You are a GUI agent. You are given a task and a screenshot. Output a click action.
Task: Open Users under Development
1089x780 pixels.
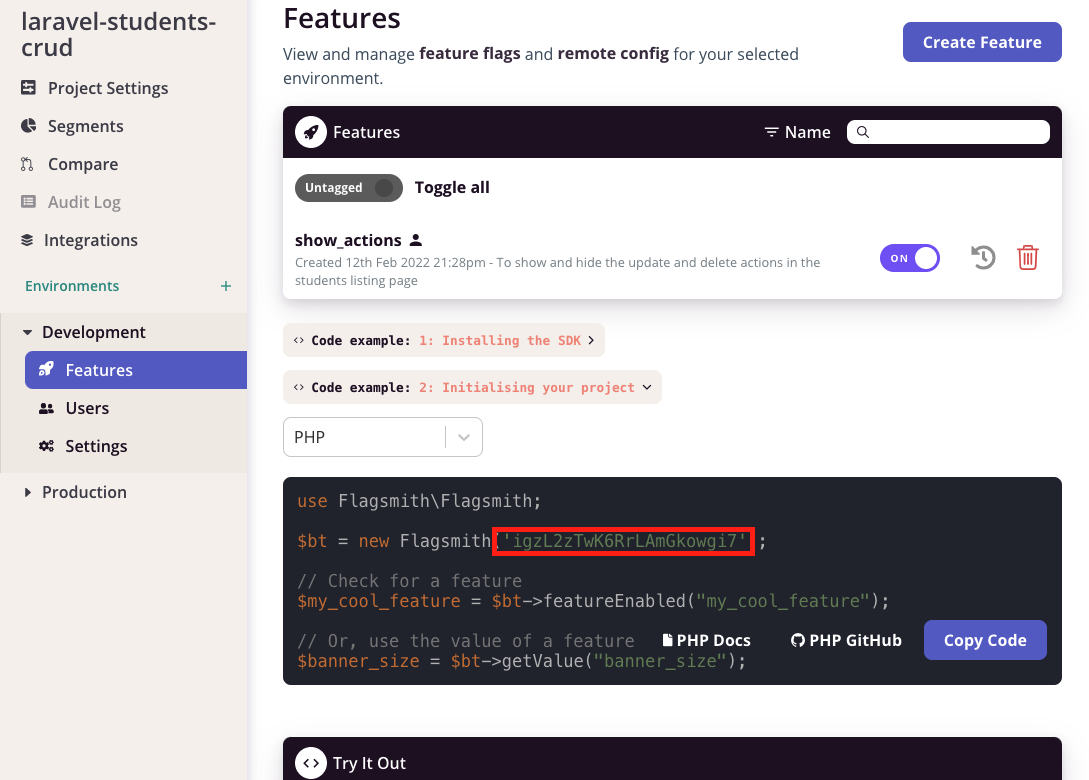[x=87, y=408]
